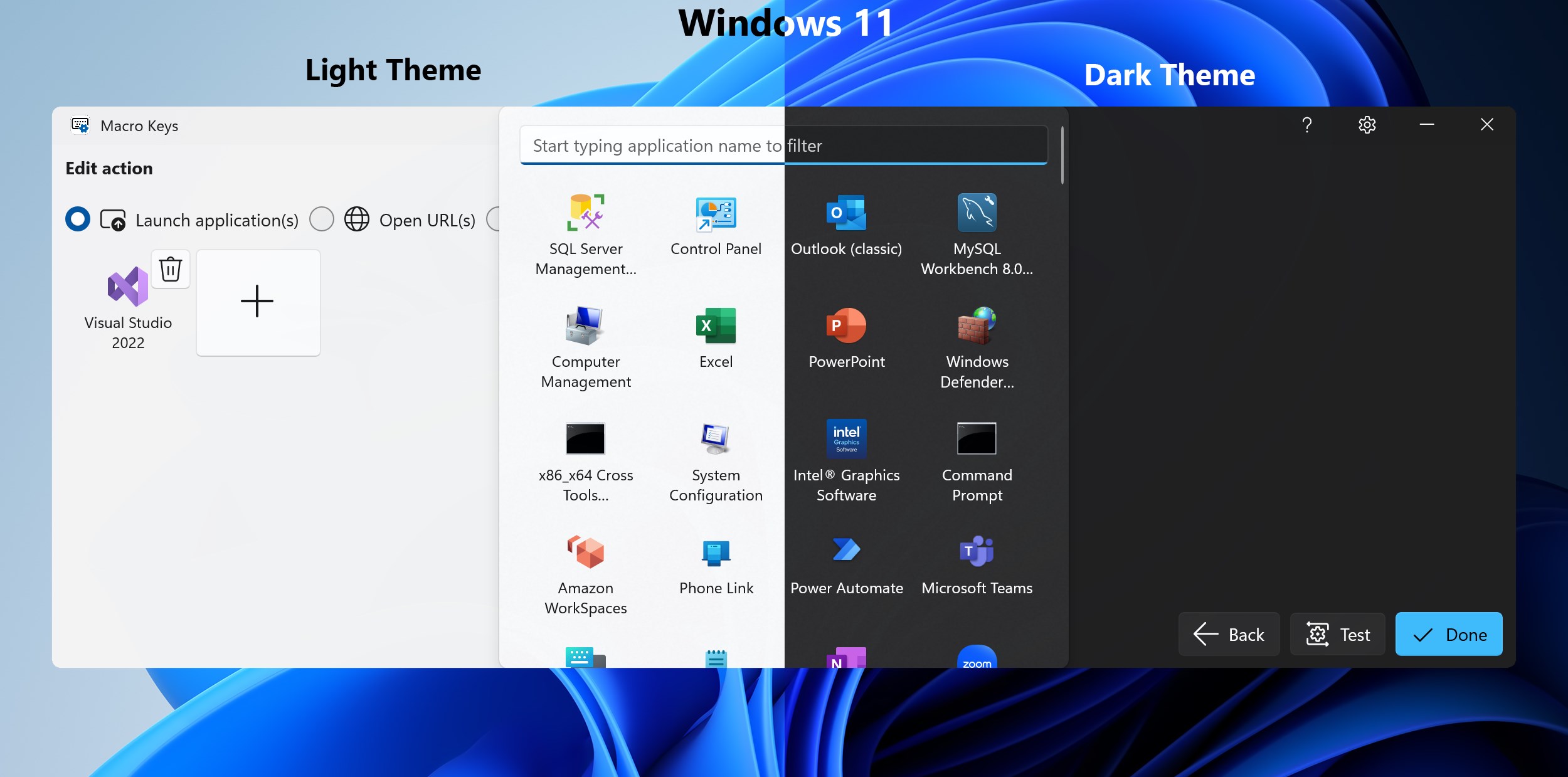Click the 'Phone Link' app label

[716, 588]
